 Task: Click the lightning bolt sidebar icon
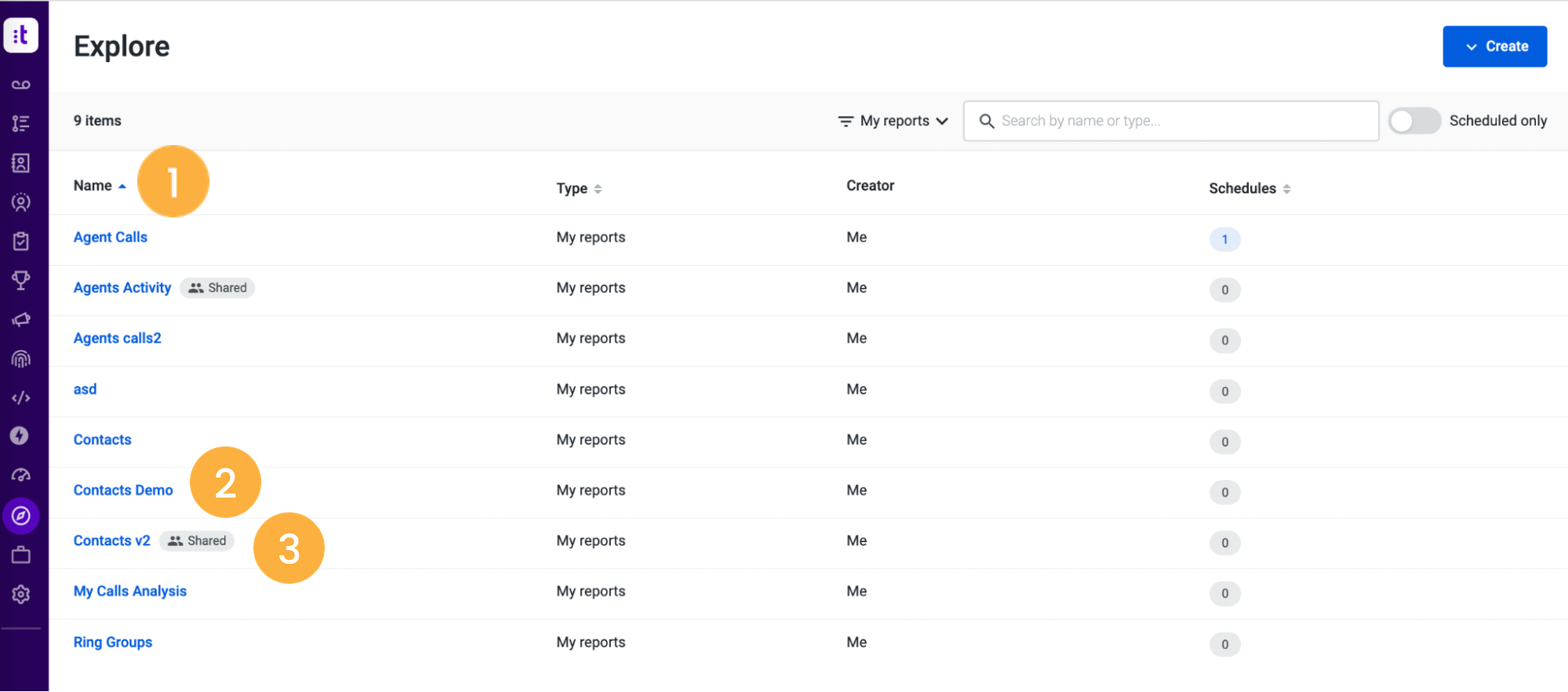point(20,435)
